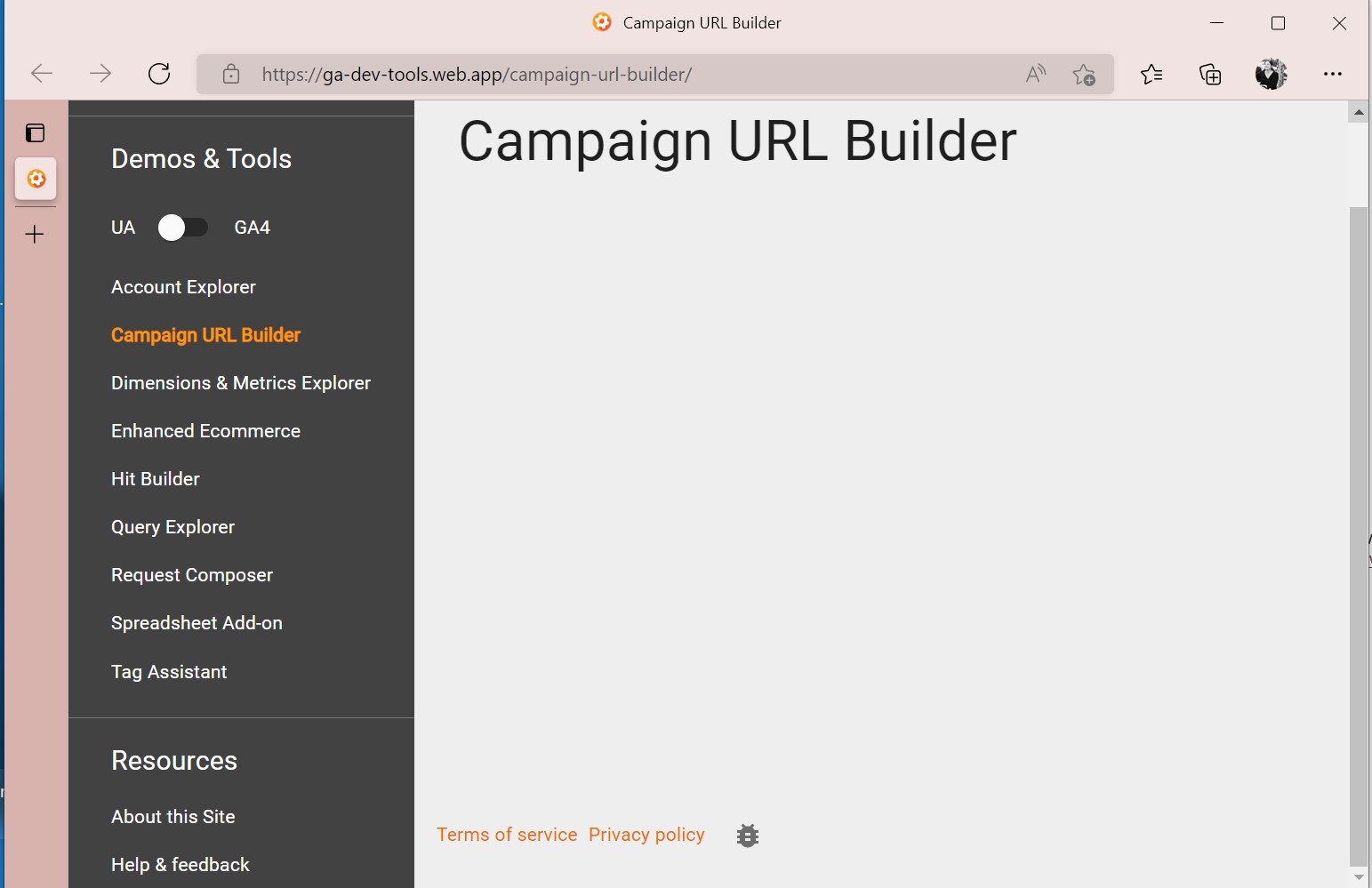Open the Privacy policy link
The image size is (1372, 888).
click(646, 834)
